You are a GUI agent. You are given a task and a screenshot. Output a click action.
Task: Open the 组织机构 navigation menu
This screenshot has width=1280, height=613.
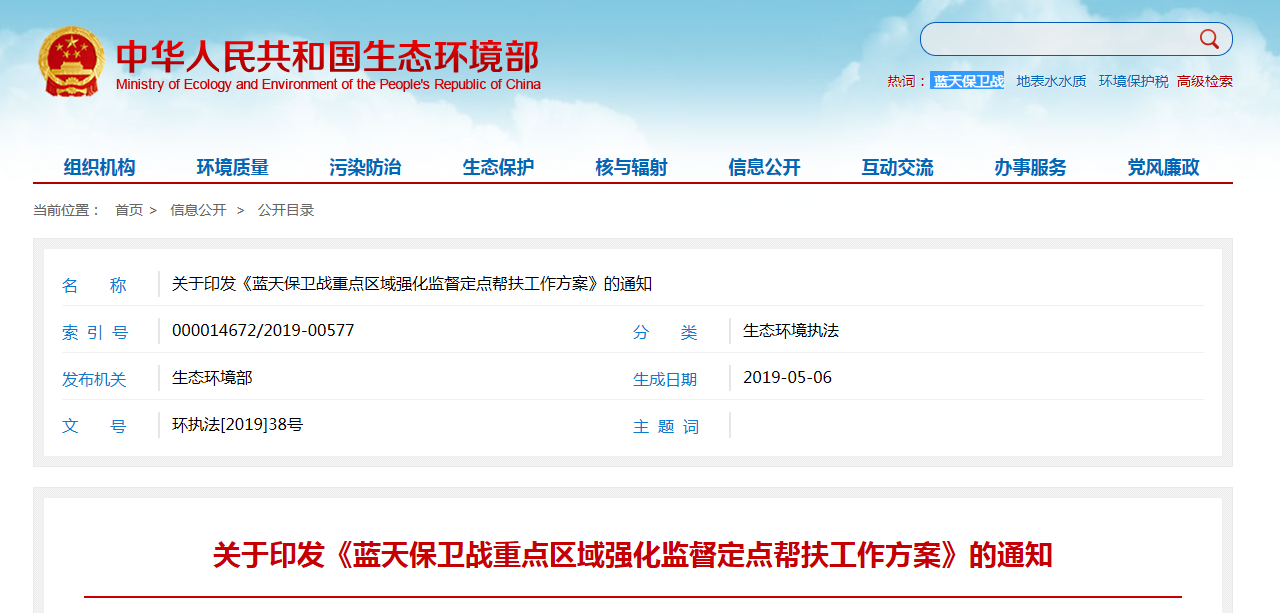(x=100, y=167)
